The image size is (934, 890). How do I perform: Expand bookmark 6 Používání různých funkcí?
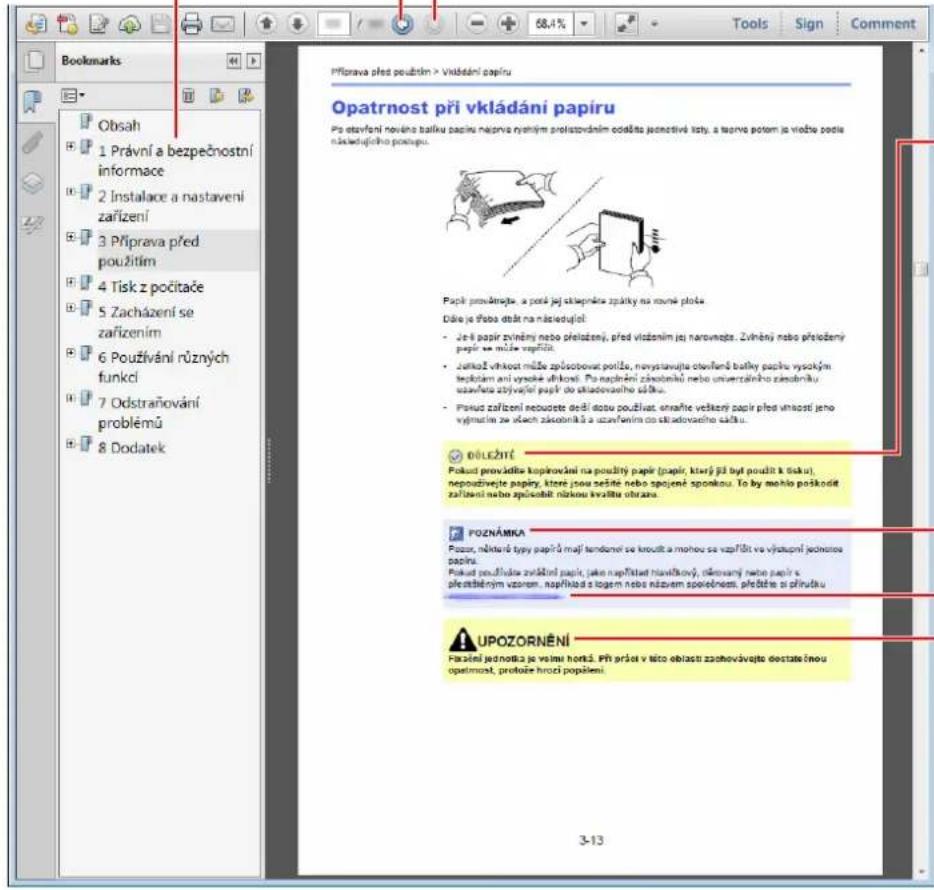point(70,353)
